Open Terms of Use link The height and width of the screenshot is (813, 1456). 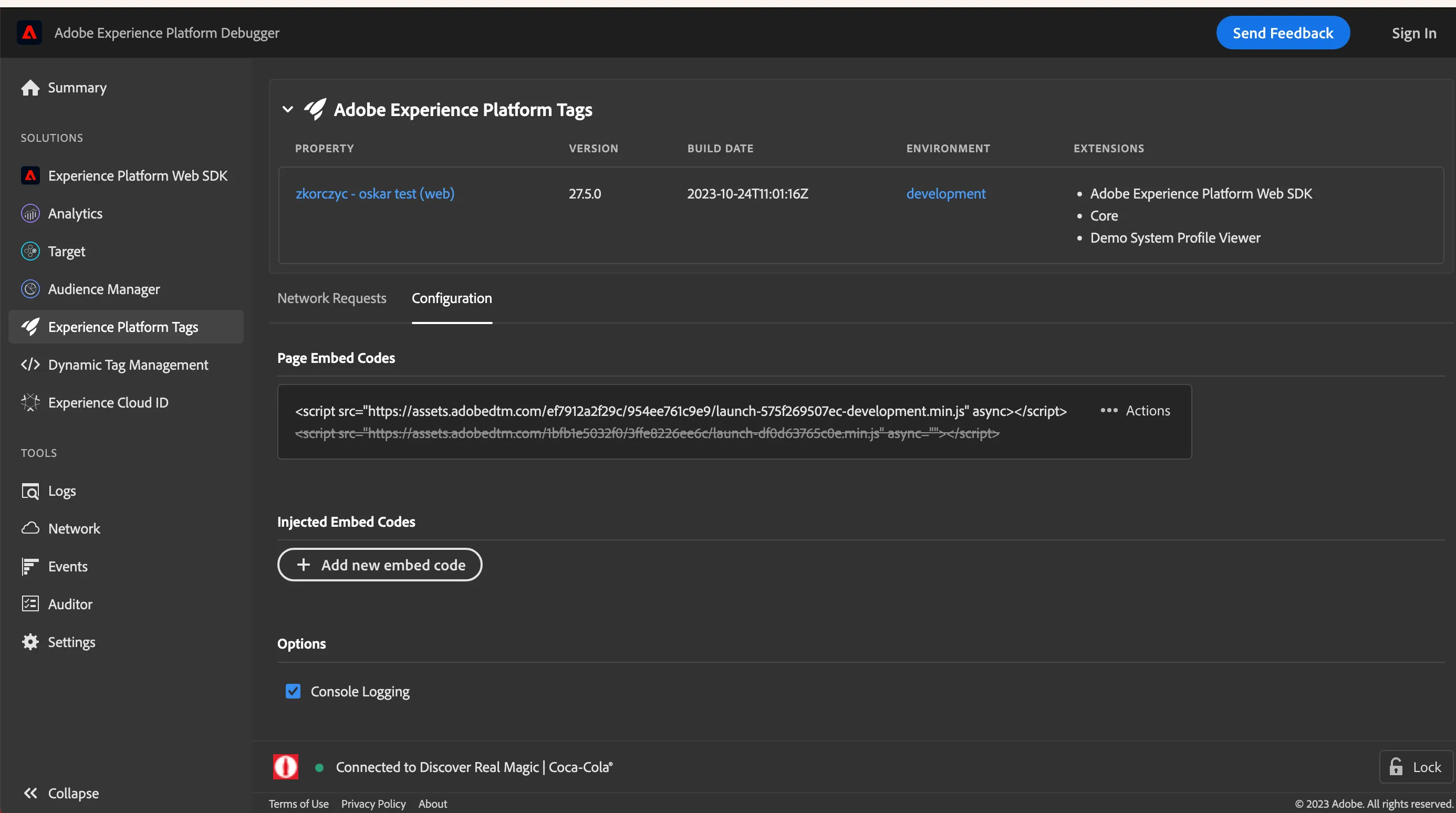coord(298,804)
